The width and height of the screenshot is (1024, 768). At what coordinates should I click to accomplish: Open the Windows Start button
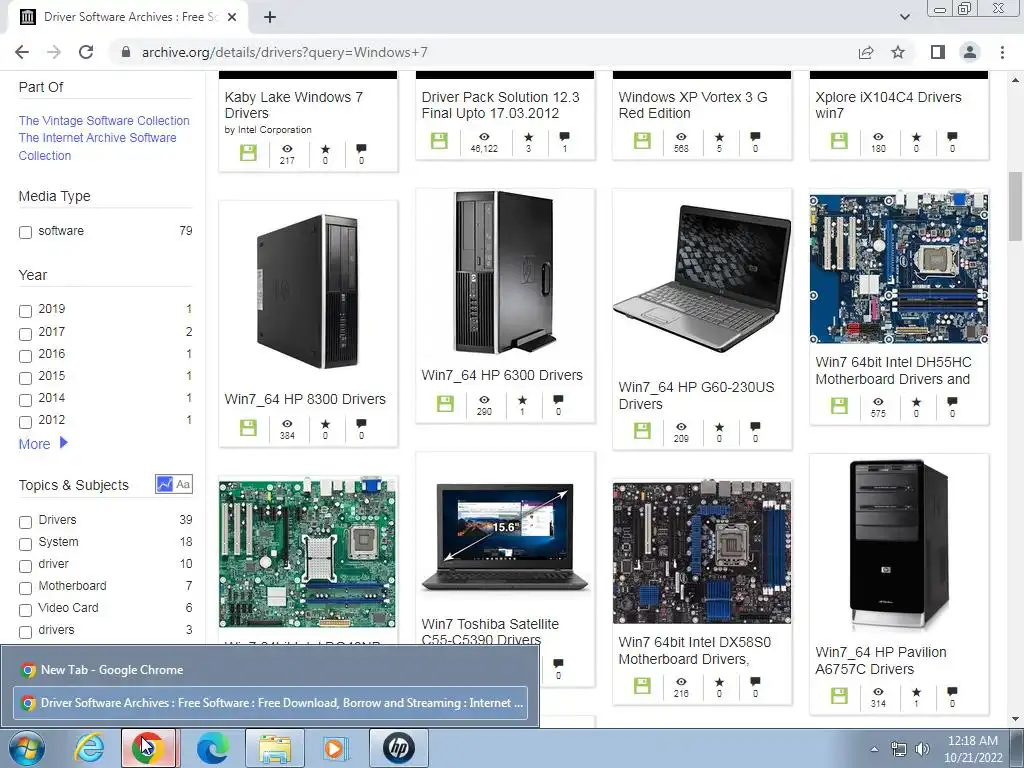[x=26, y=748]
